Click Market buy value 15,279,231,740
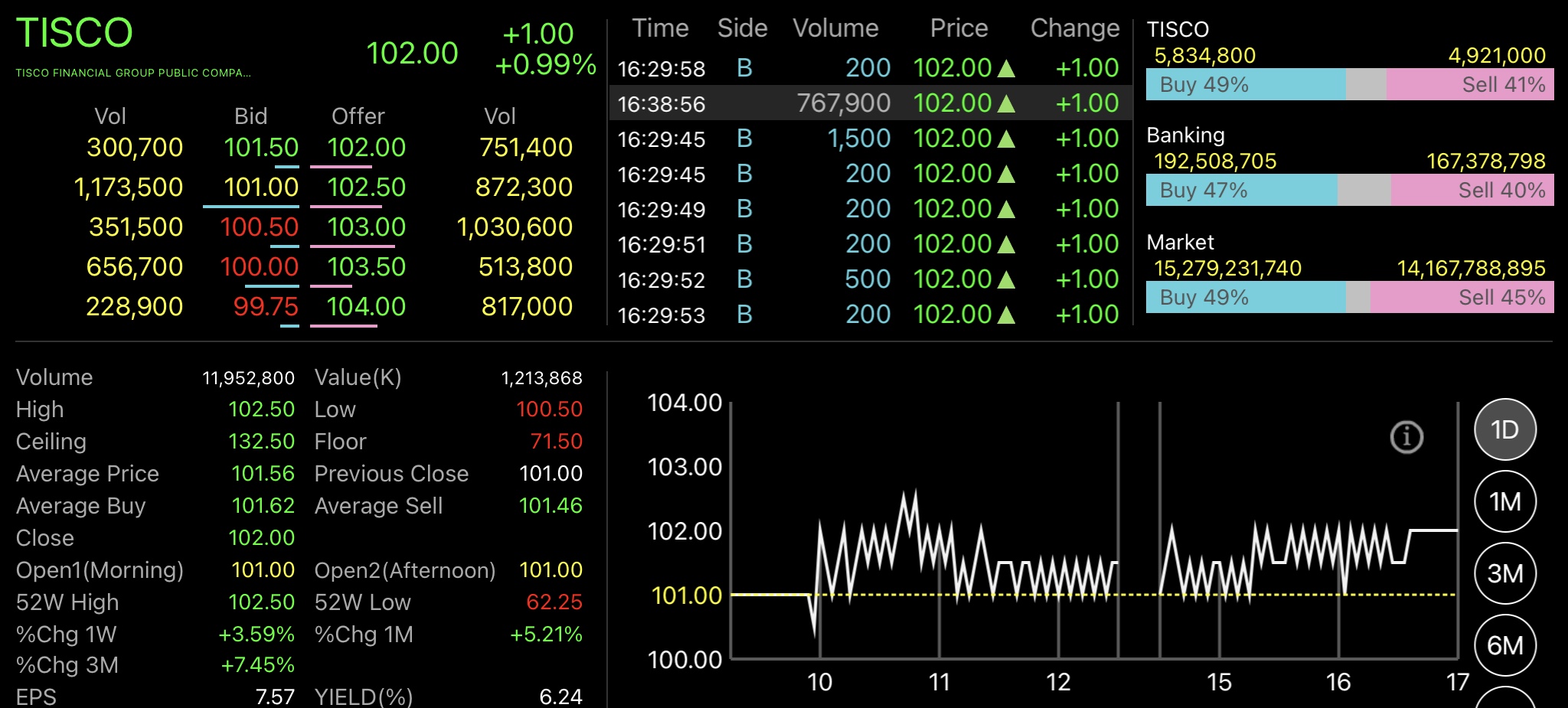The width and height of the screenshot is (1568, 708). 1227,269
